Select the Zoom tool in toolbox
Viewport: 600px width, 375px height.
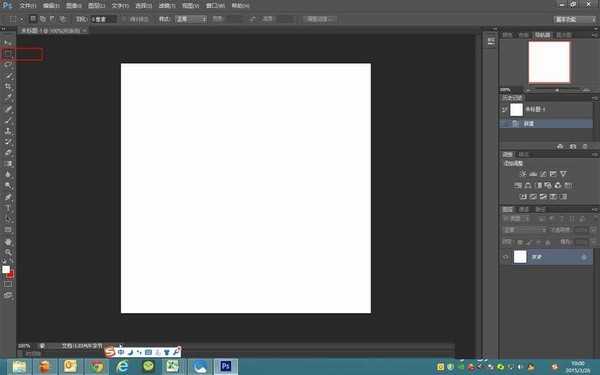pos(8,252)
